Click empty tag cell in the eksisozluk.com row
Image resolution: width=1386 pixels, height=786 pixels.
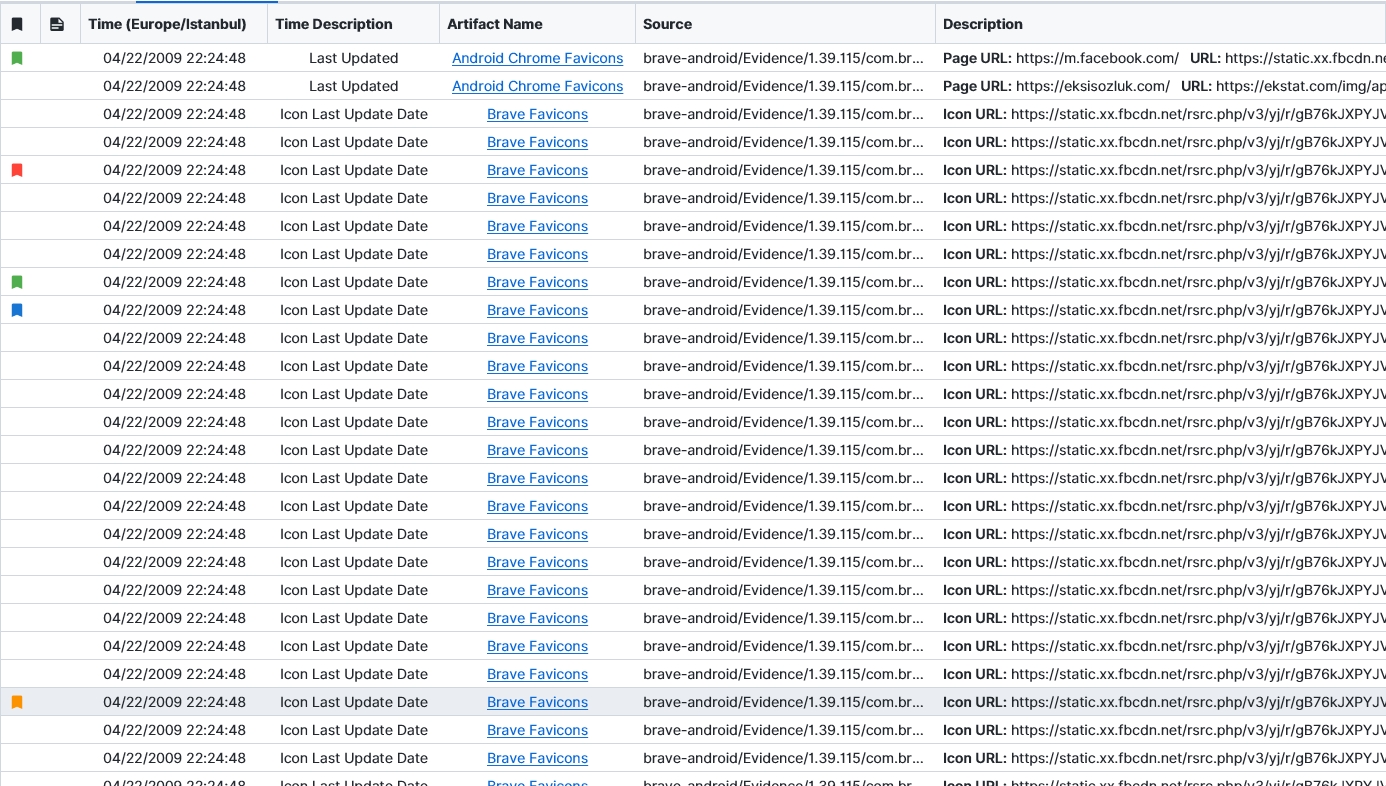17,86
